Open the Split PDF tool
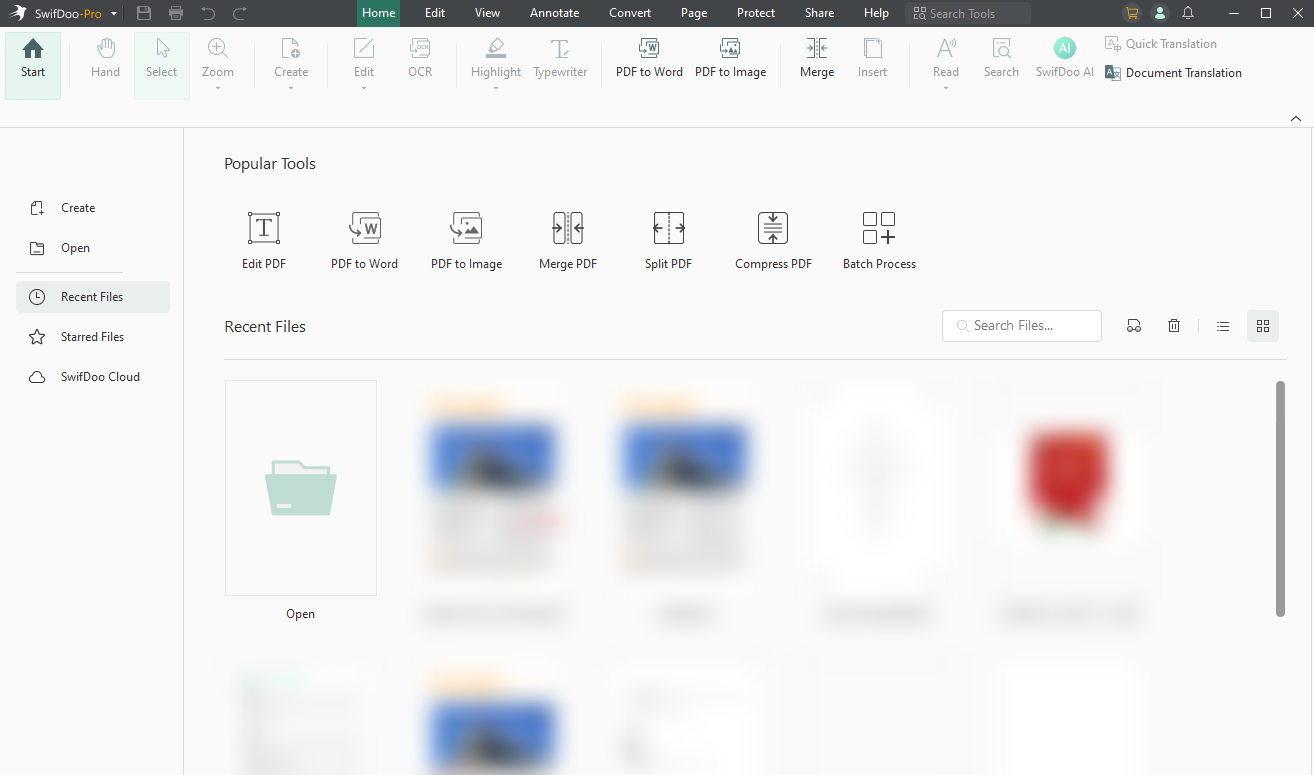Viewport: 1314px width, 775px height. point(668,238)
